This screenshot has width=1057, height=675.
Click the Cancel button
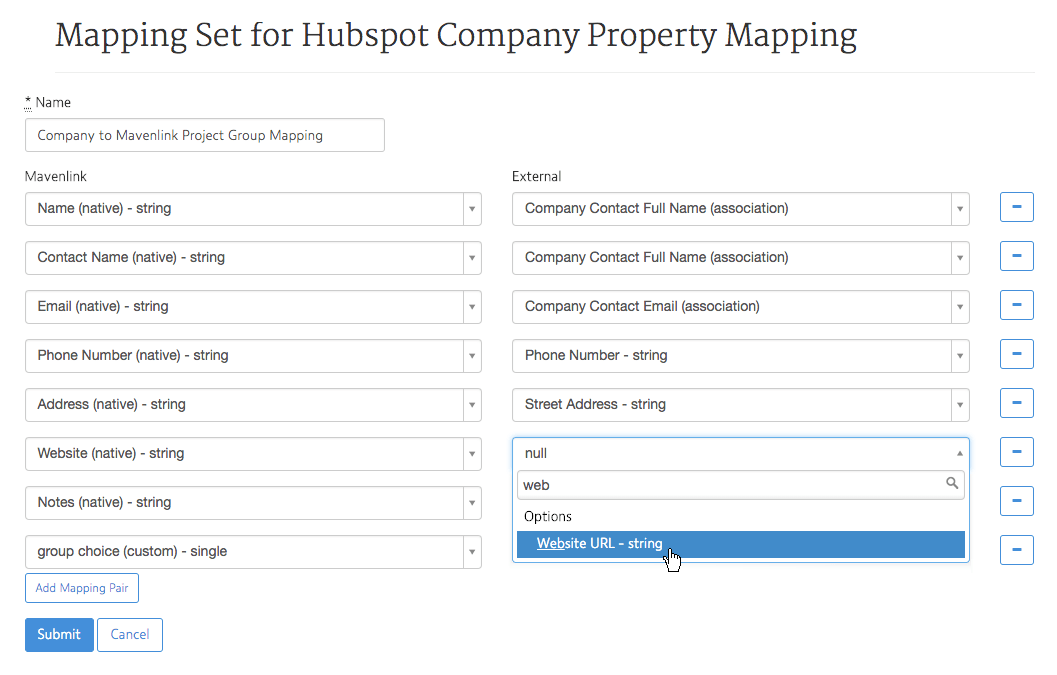[x=130, y=635]
